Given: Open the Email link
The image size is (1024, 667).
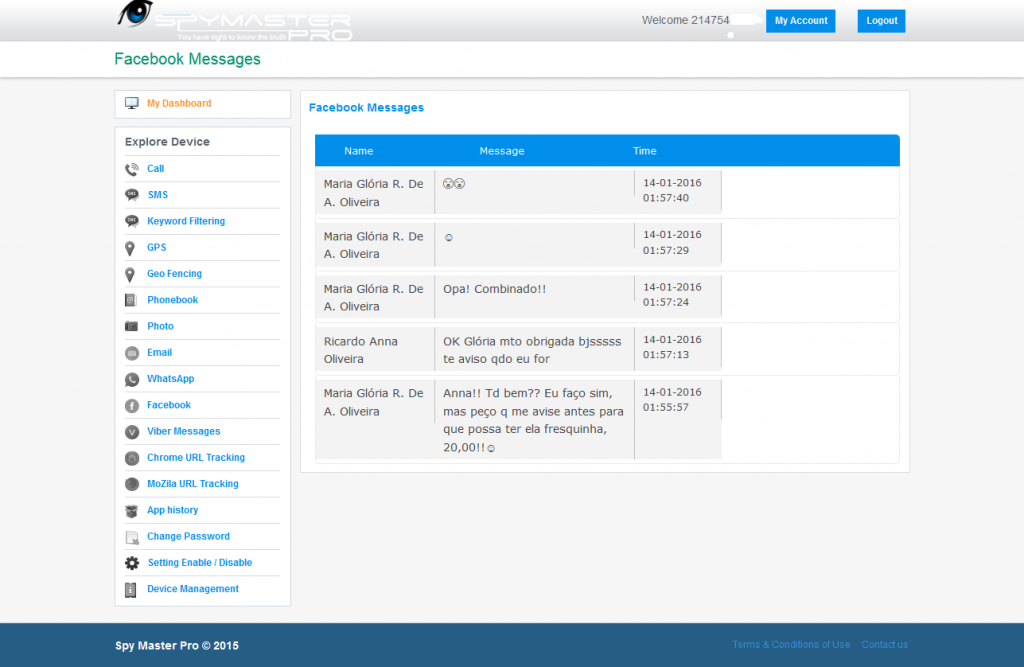Looking at the screenshot, I should [x=159, y=352].
